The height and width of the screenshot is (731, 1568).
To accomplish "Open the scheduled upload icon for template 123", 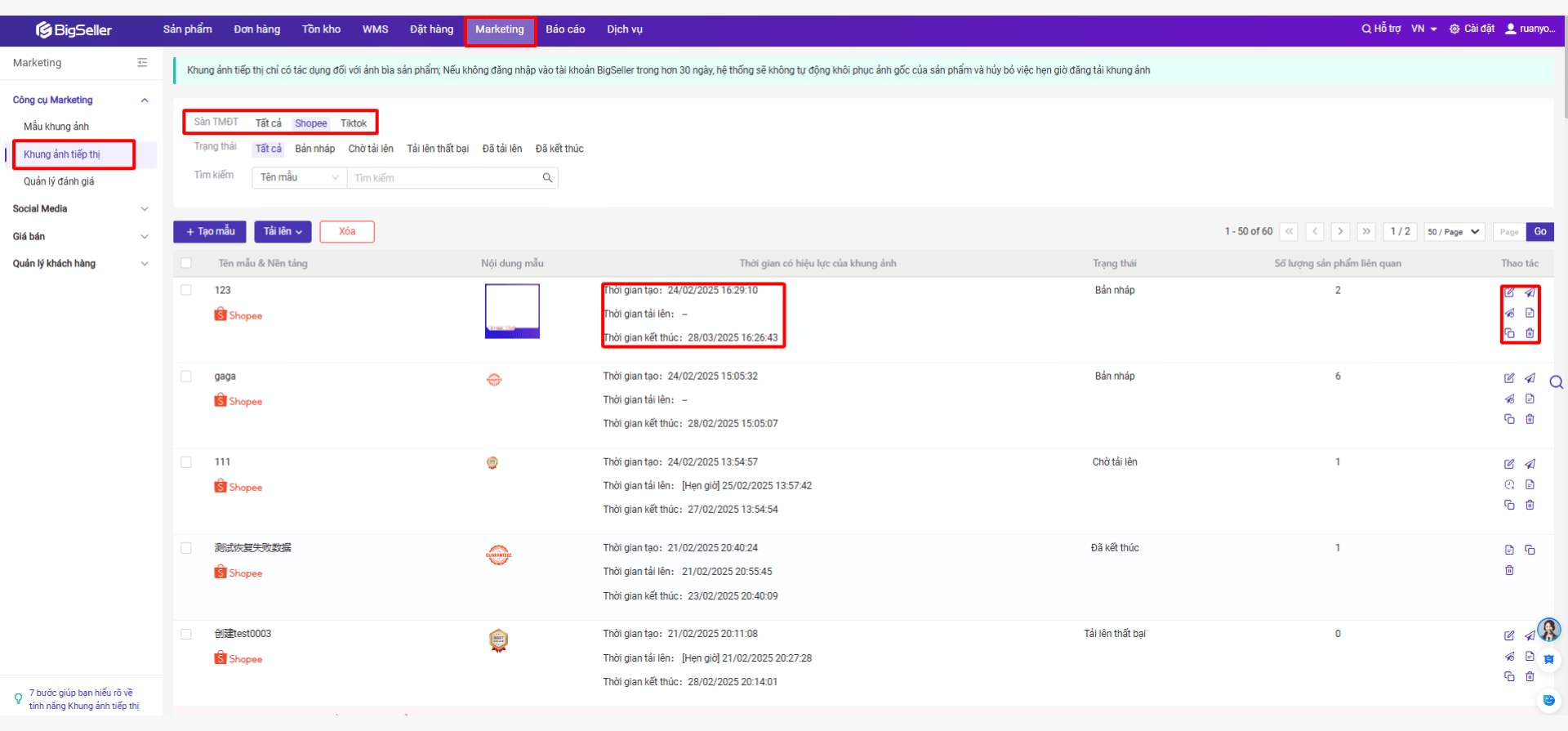I will coord(1509,313).
